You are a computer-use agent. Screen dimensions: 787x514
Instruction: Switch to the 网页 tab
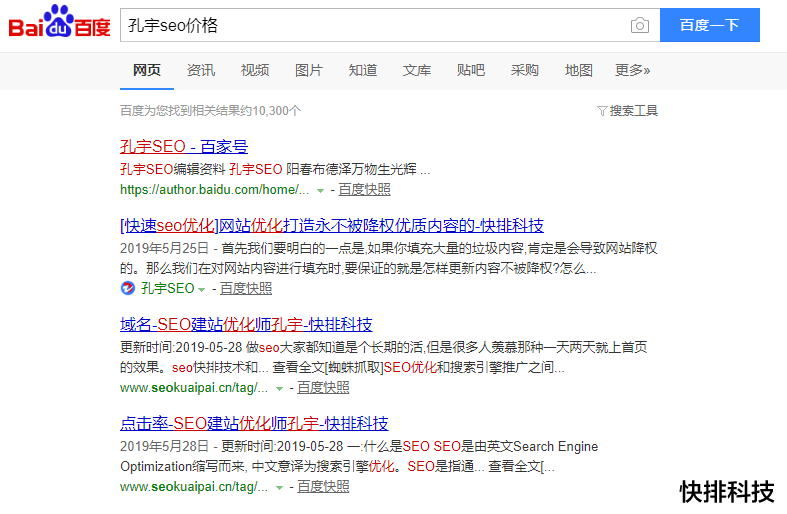[x=147, y=70]
